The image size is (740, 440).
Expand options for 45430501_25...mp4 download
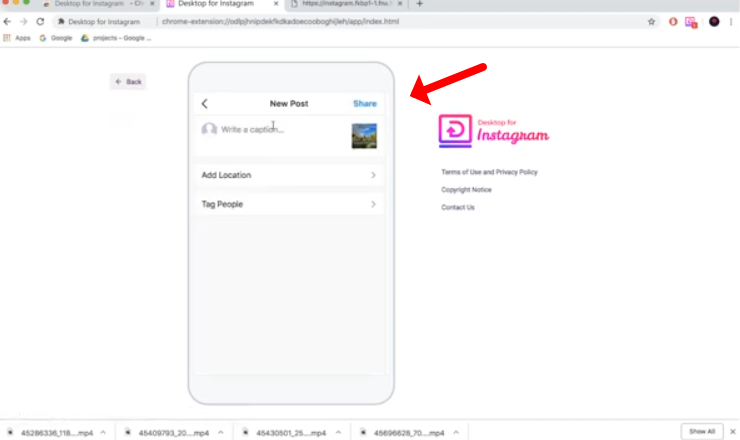(338, 432)
